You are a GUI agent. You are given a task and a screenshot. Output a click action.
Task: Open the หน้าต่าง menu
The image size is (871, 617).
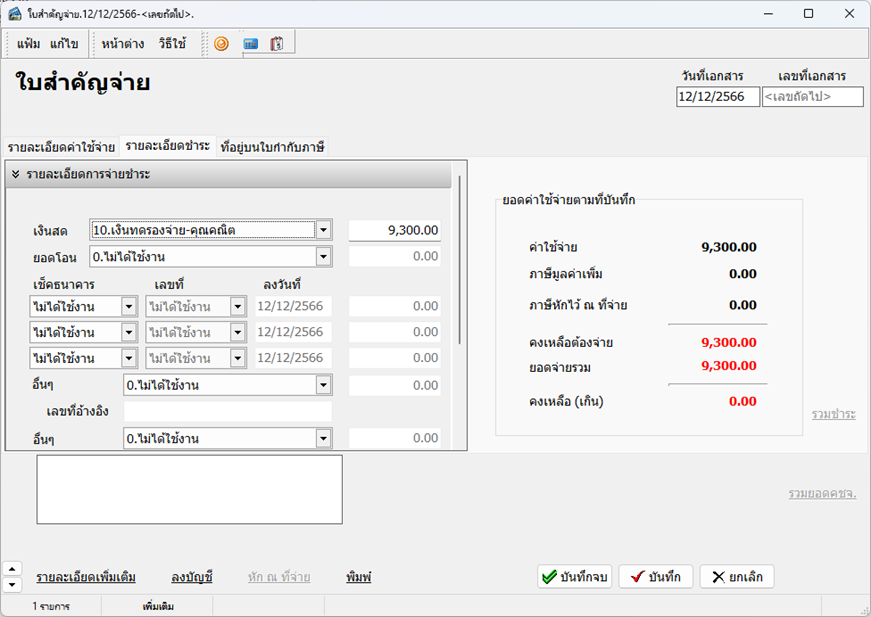pyautogui.click(x=123, y=44)
